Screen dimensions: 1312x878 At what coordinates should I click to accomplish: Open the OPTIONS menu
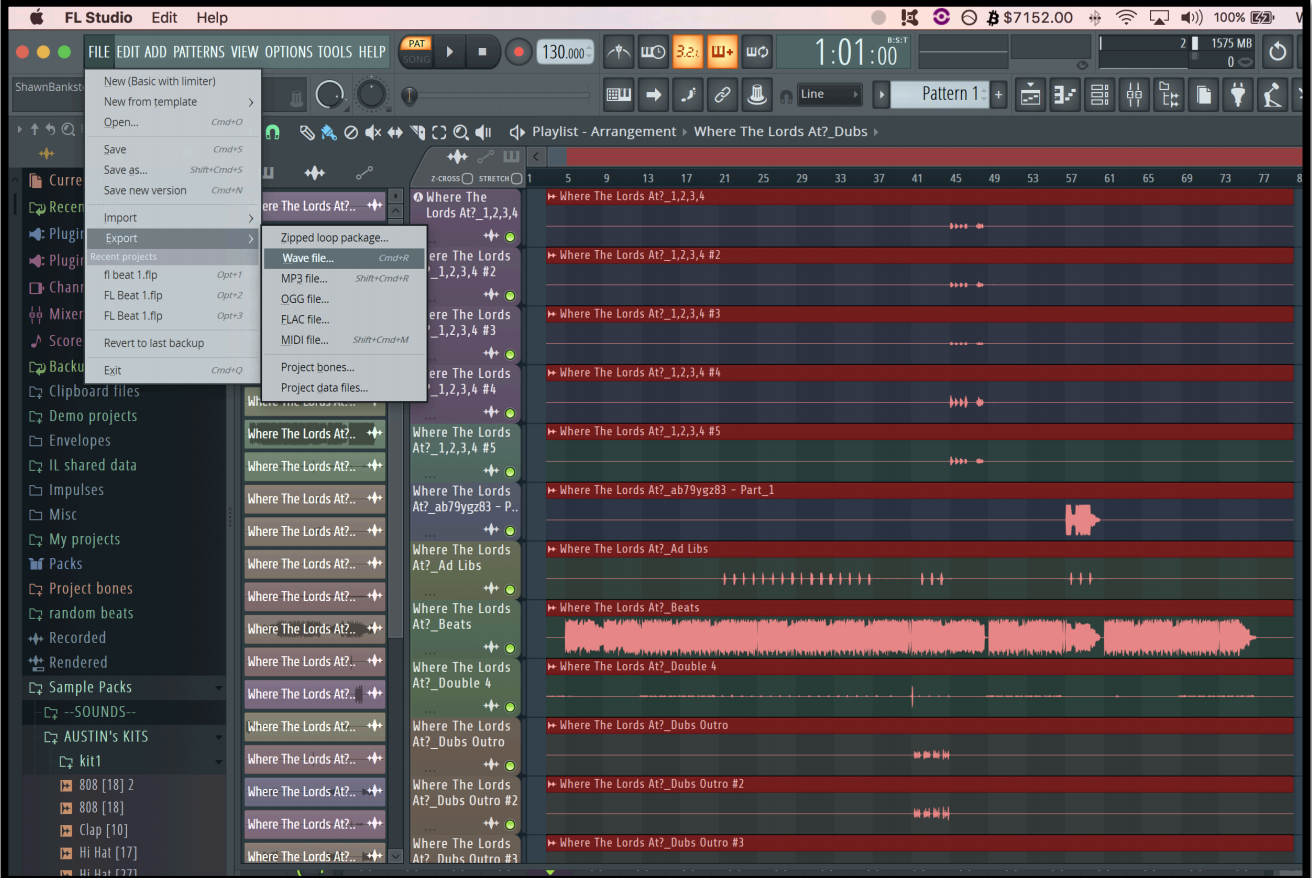pos(288,52)
